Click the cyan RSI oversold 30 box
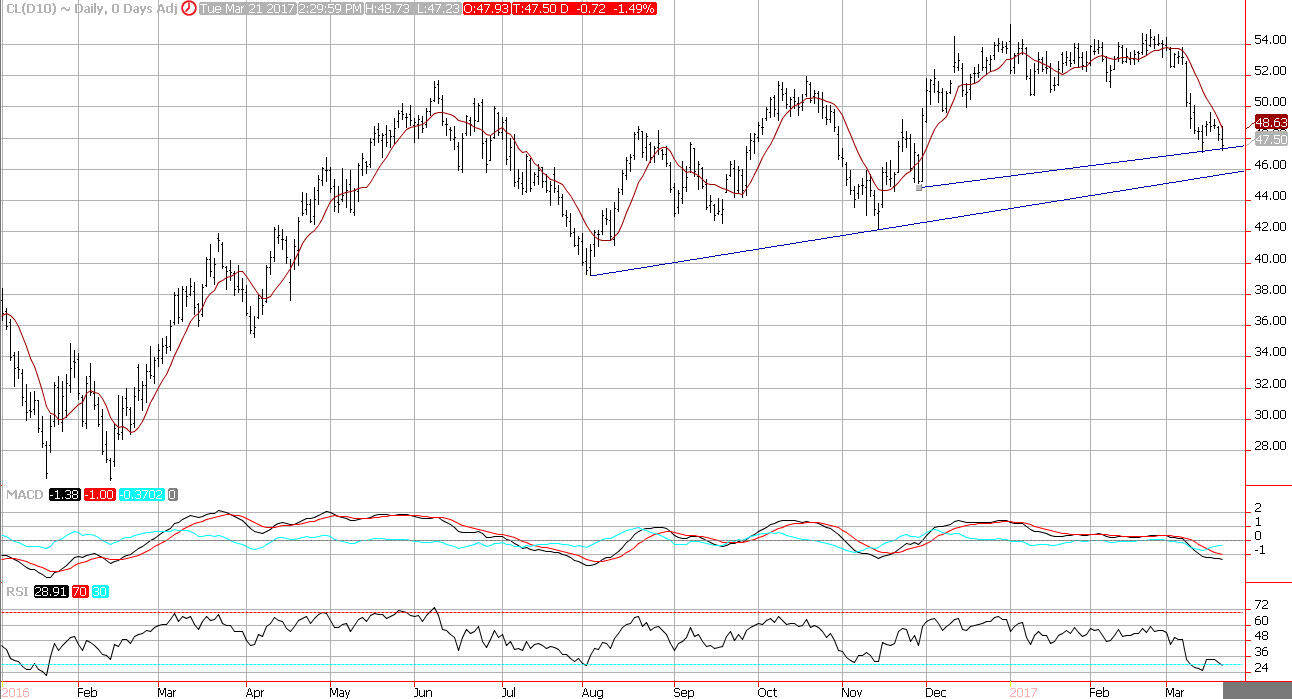This screenshot has height=699, width=1292. click(100, 592)
